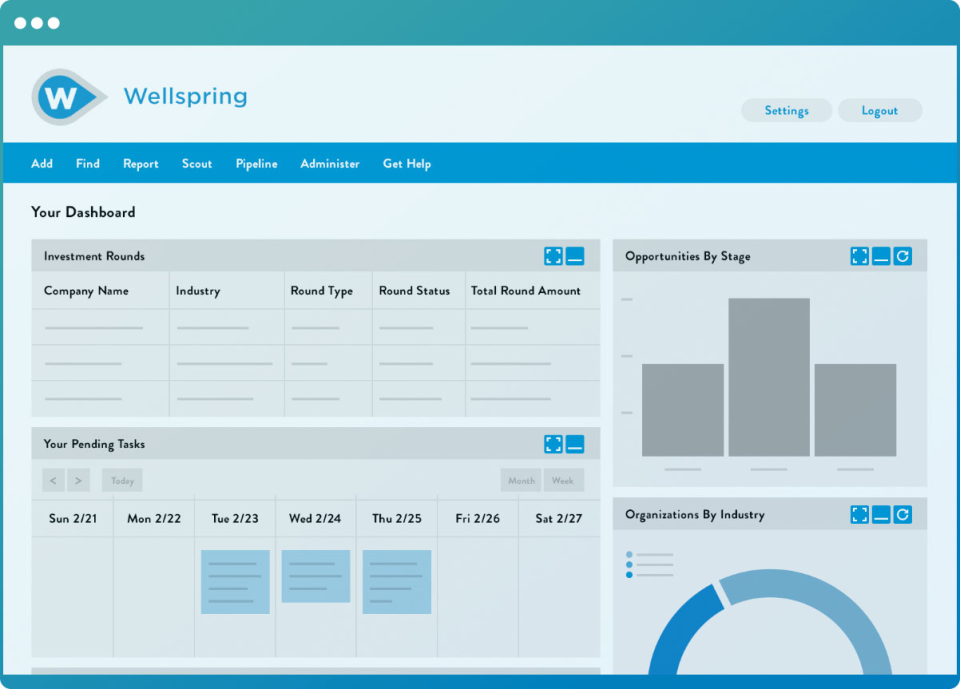Image resolution: width=960 pixels, height=689 pixels.
Task: Refresh the Organizations By Industry chart
Action: click(902, 514)
